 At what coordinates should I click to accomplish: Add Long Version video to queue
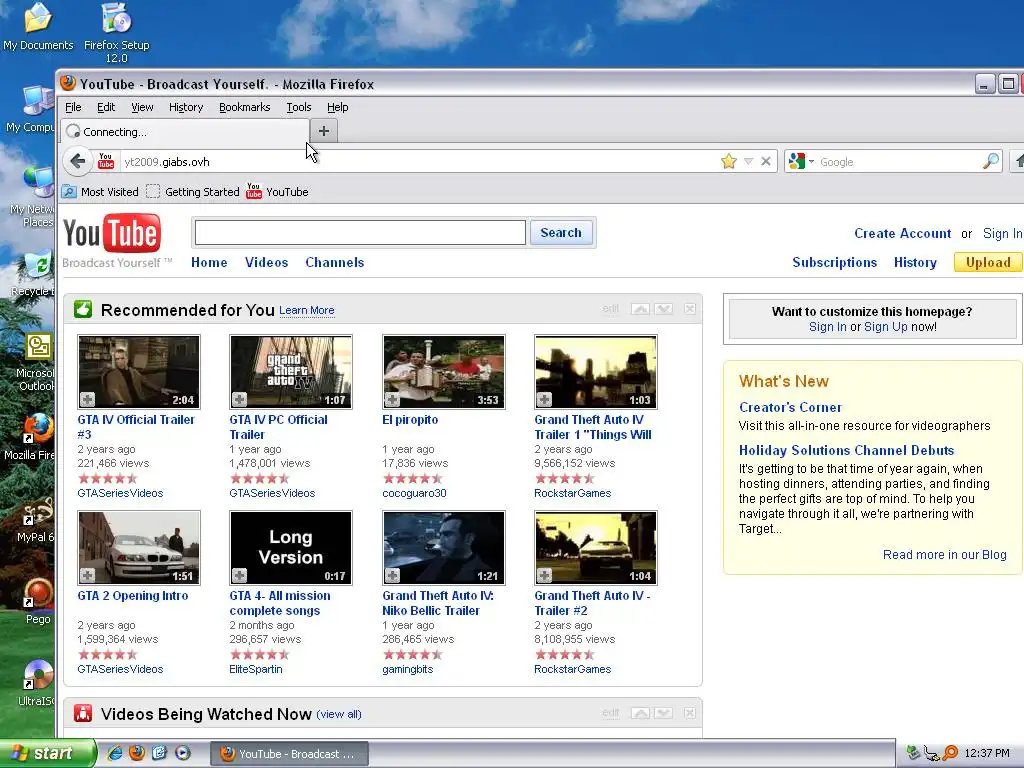240,575
